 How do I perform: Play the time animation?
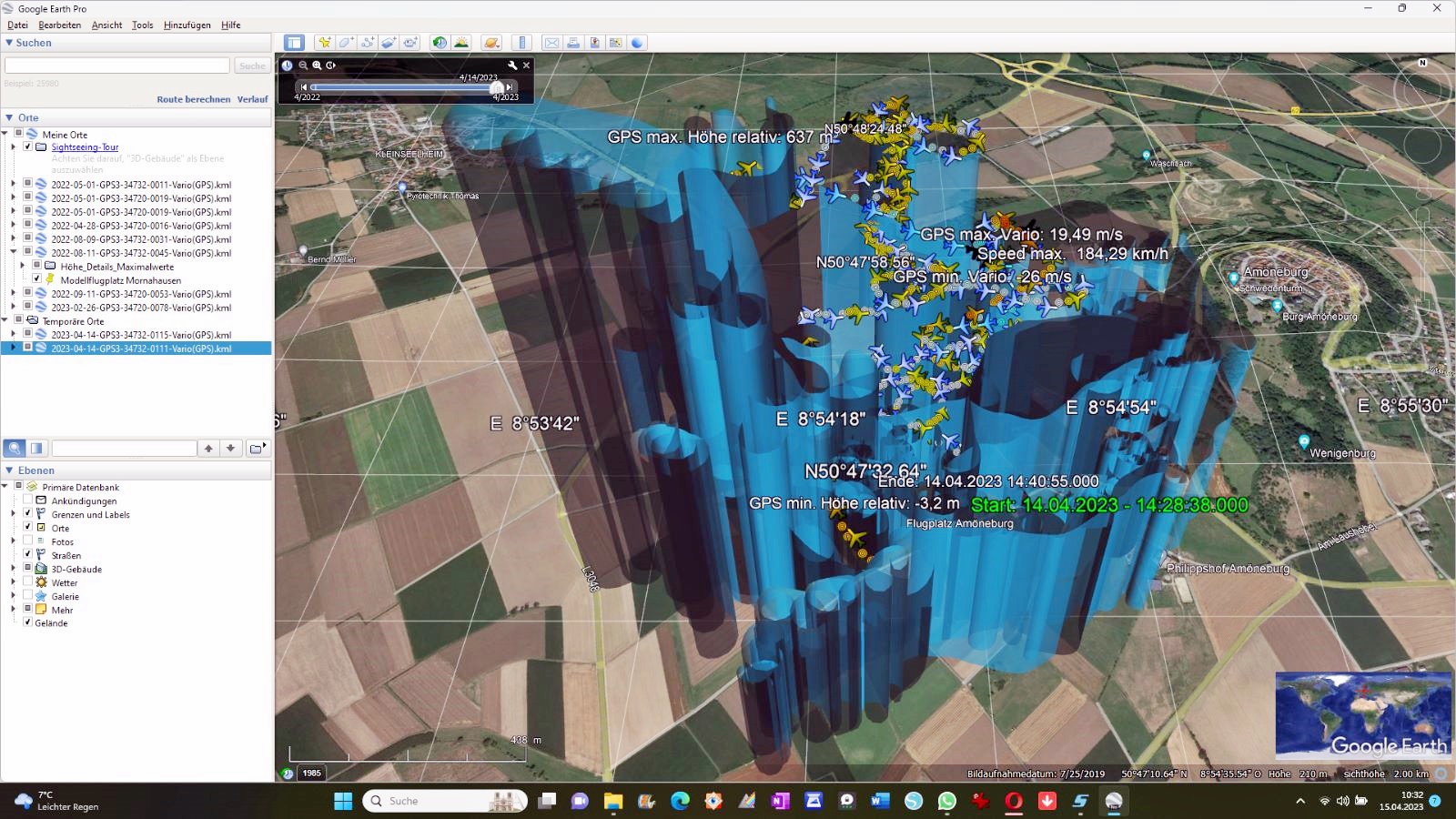(331, 66)
